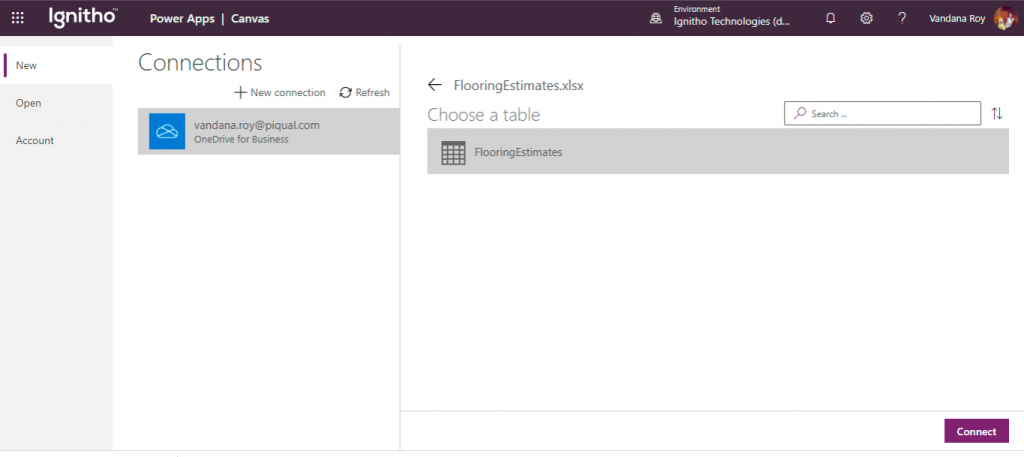Click the Ignitho Technologies environment name
The image size is (1024, 457).
tap(731, 22)
